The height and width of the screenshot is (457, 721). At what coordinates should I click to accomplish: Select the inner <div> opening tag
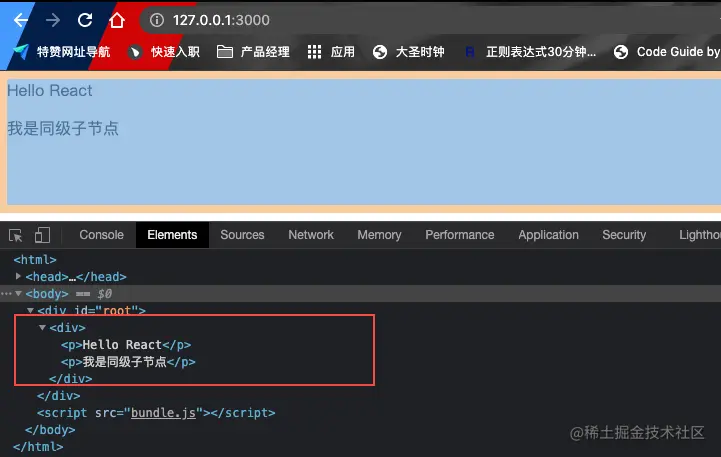(68, 328)
